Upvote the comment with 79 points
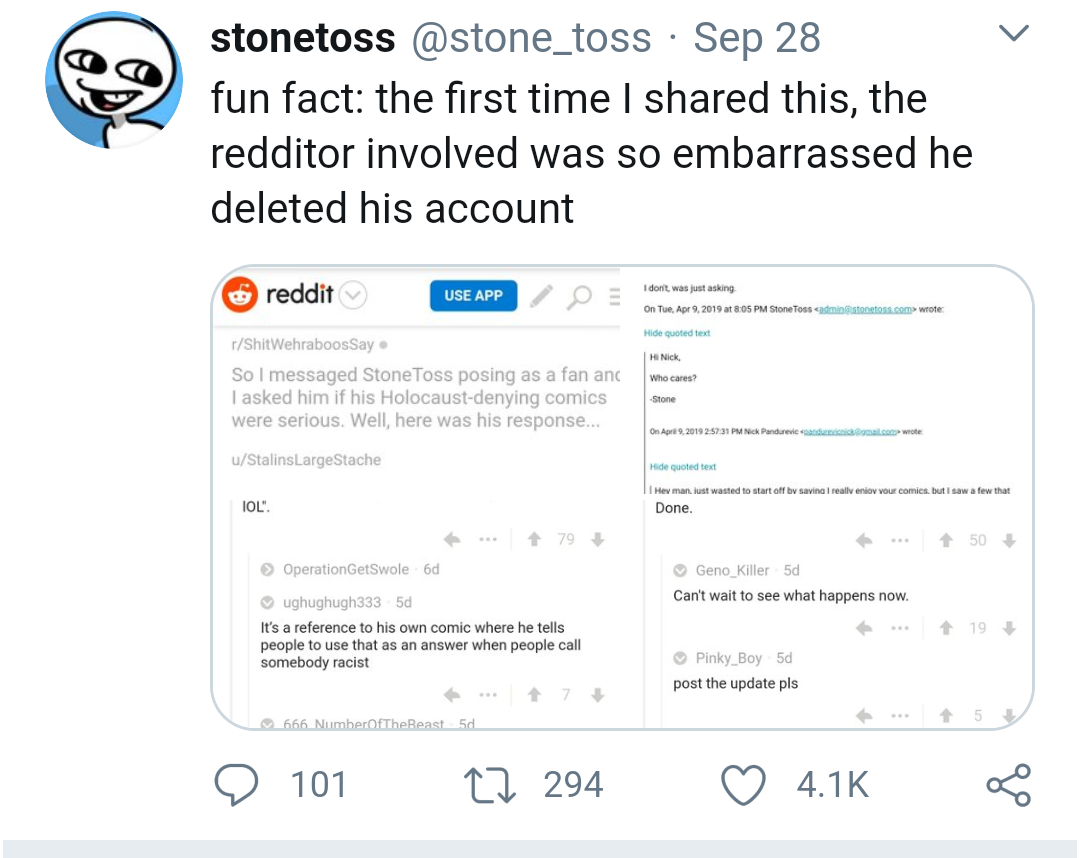Viewport: 1080px width, 858px height. point(534,539)
